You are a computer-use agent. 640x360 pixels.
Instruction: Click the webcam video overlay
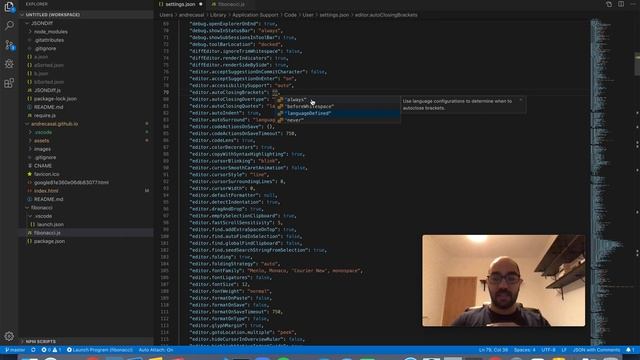503,280
